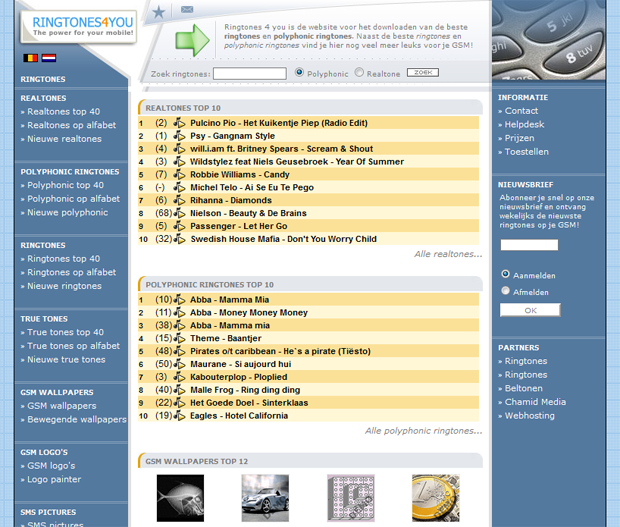Image resolution: width=620 pixels, height=527 pixels.
Task: Select the Belgian flag icon
Action: tap(30, 58)
